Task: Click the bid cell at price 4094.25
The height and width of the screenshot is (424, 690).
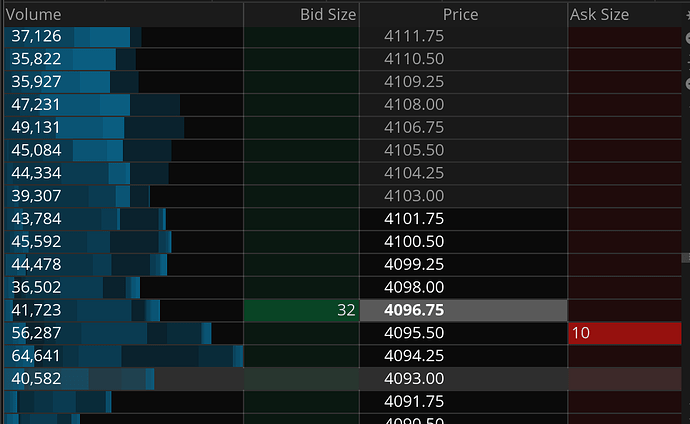Action: 301,356
